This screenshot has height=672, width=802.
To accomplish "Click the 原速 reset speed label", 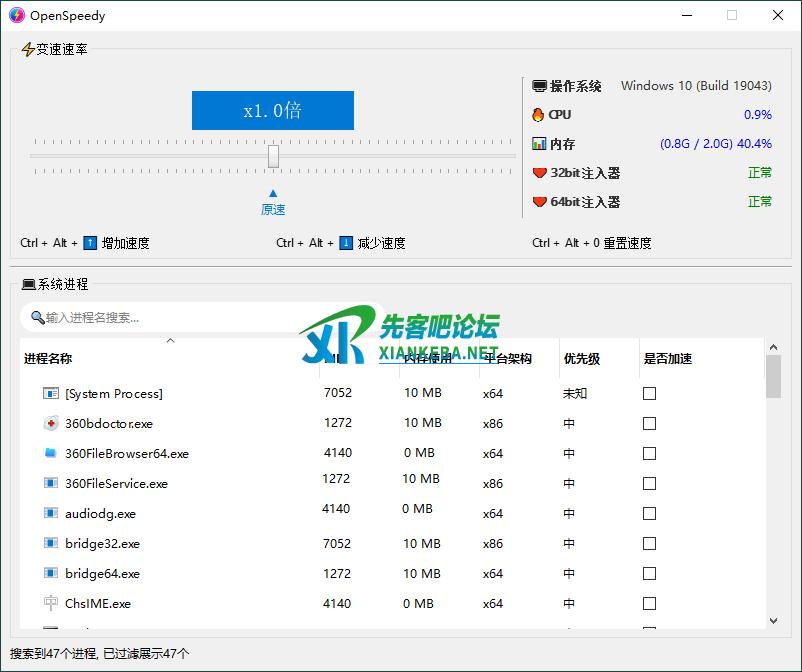I will coord(273,209).
